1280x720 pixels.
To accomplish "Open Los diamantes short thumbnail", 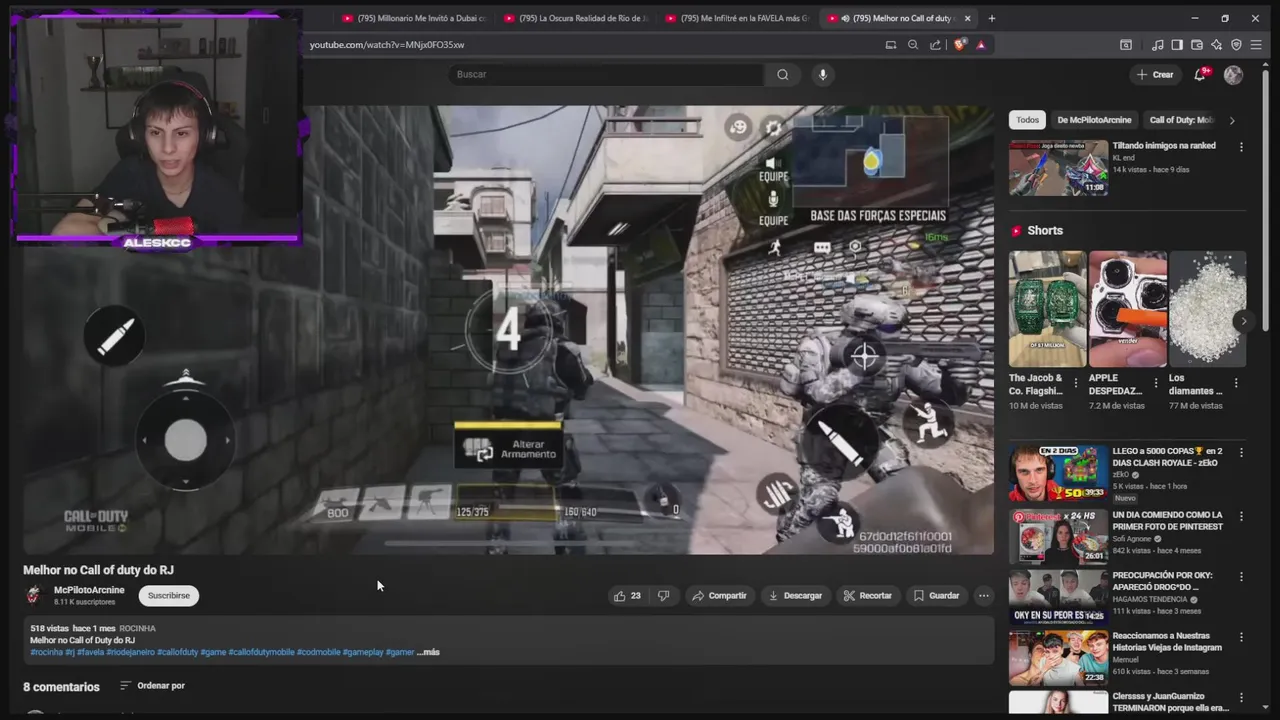I will coord(1208,309).
